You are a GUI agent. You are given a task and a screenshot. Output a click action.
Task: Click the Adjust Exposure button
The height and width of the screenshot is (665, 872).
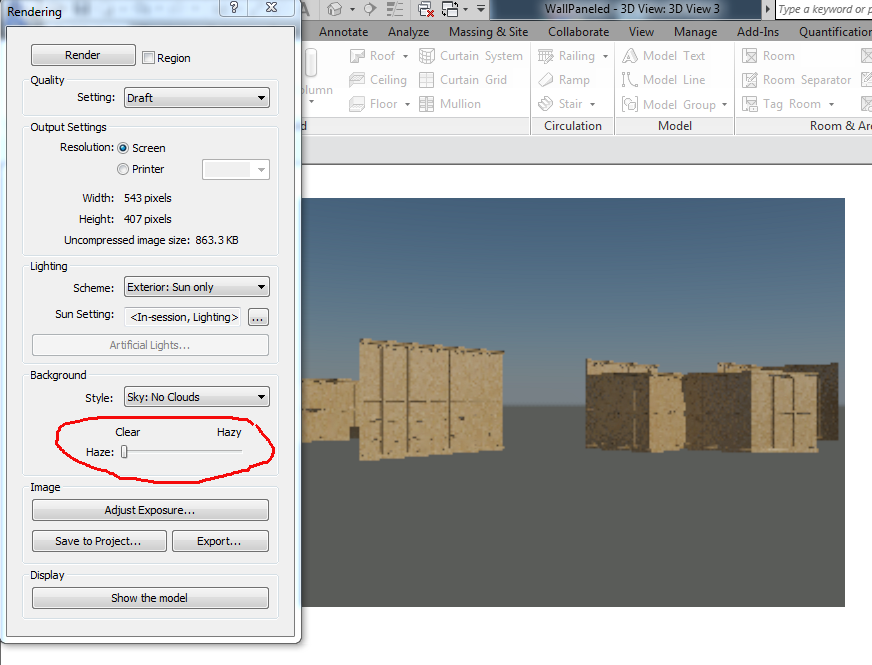click(149, 509)
